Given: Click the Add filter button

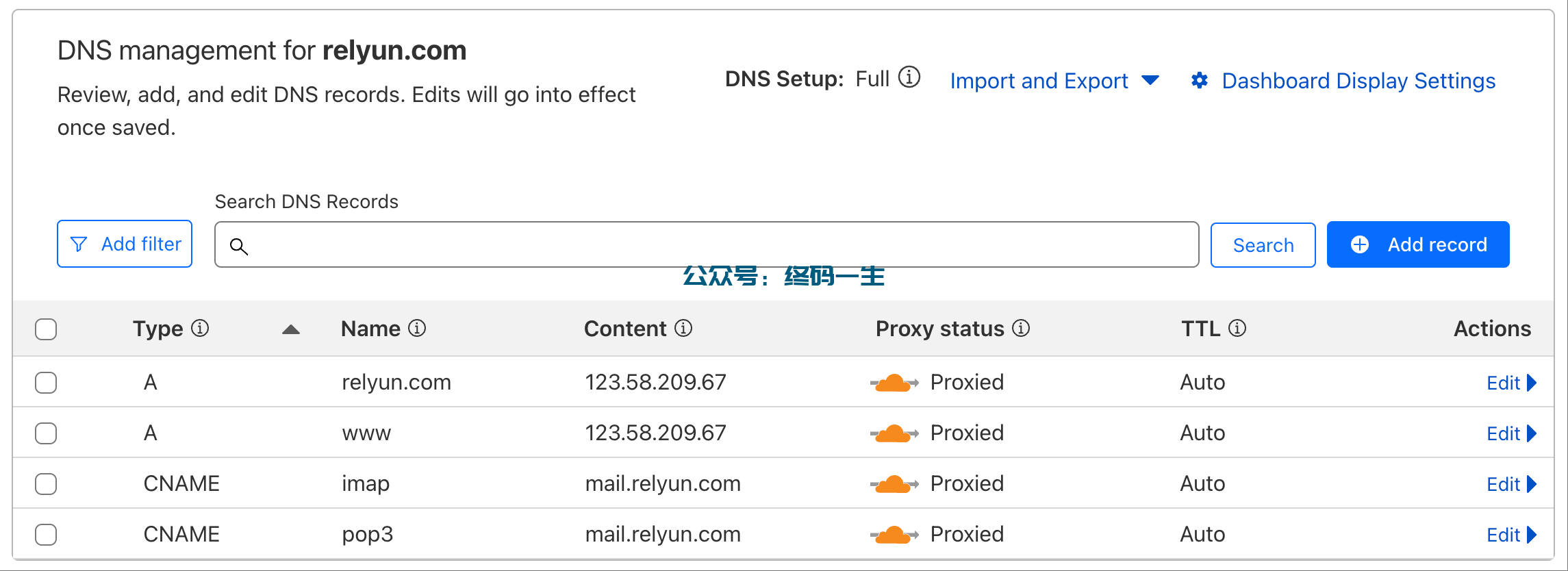Looking at the screenshot, I should coord(125,244).
